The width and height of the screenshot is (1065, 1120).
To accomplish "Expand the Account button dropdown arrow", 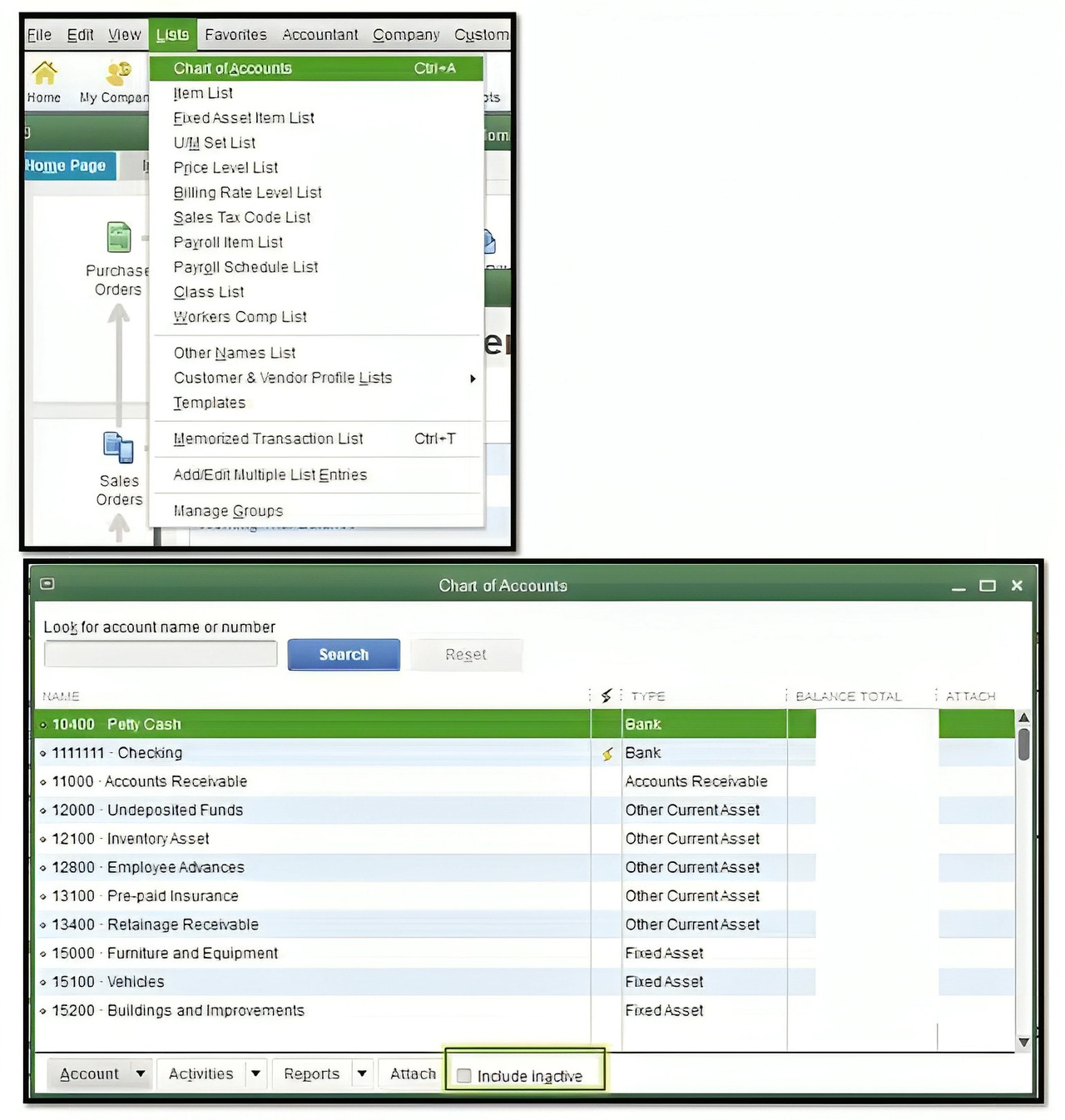I will (x=141, y=1074).
